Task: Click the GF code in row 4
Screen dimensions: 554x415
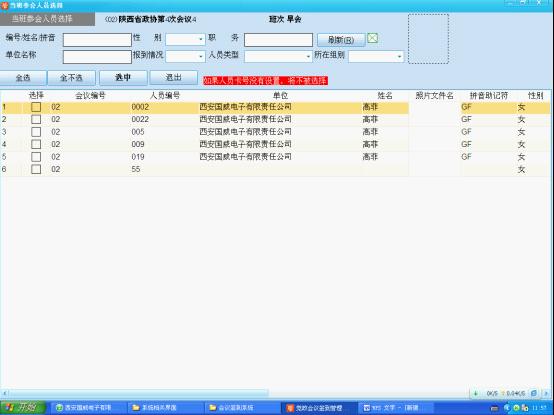Action: [466, 144]
